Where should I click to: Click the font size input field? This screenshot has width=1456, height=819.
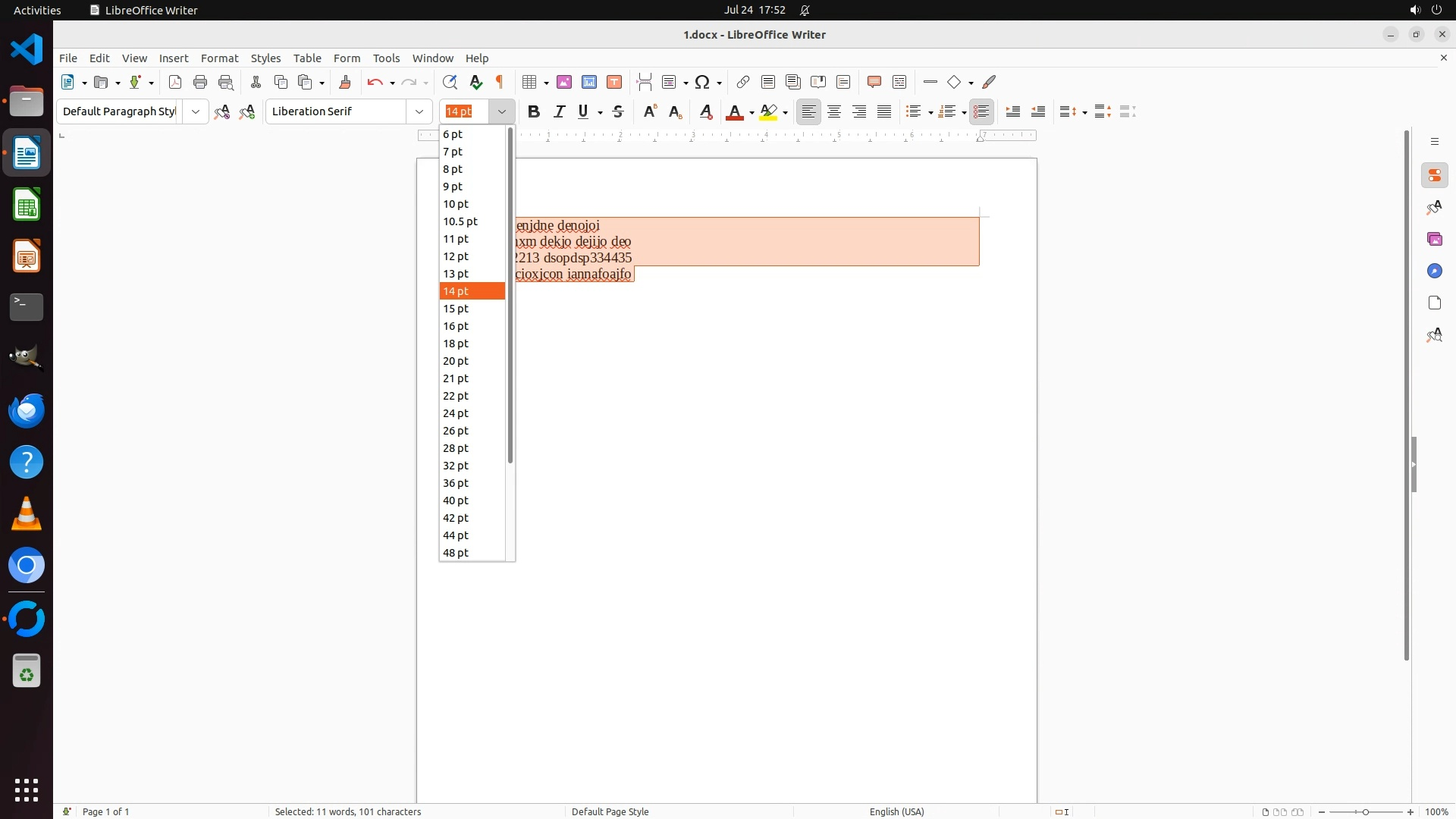(x=466, y=111)
